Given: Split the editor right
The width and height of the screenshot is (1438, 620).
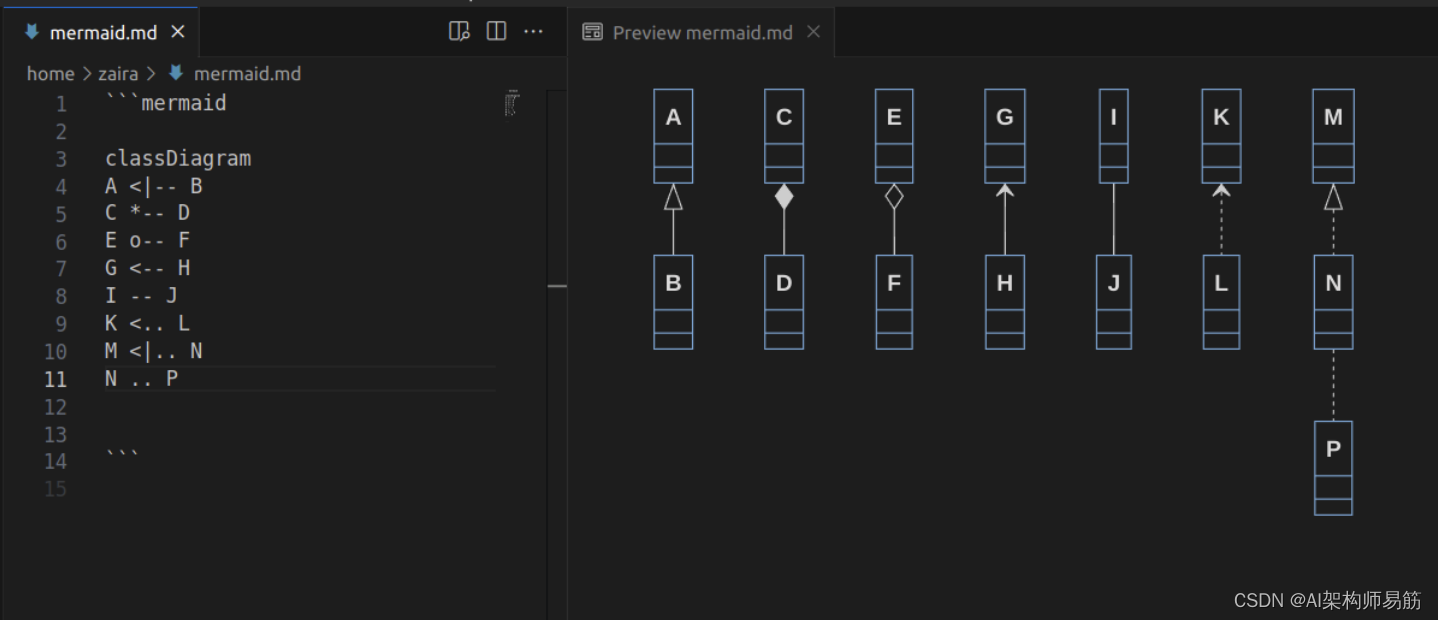Looking at the screenshot, I should point(496,32).
